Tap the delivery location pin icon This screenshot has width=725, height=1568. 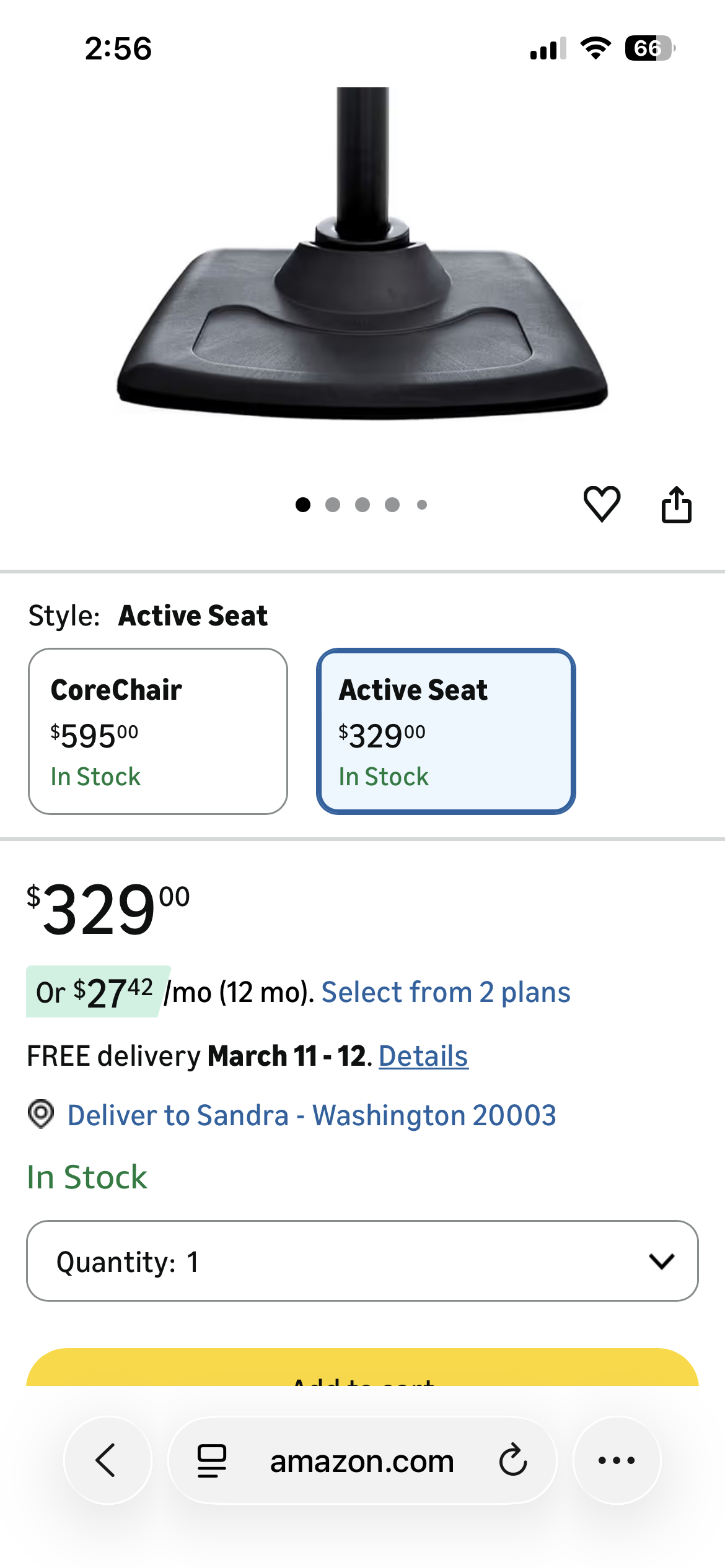[x=41, y=1114]
